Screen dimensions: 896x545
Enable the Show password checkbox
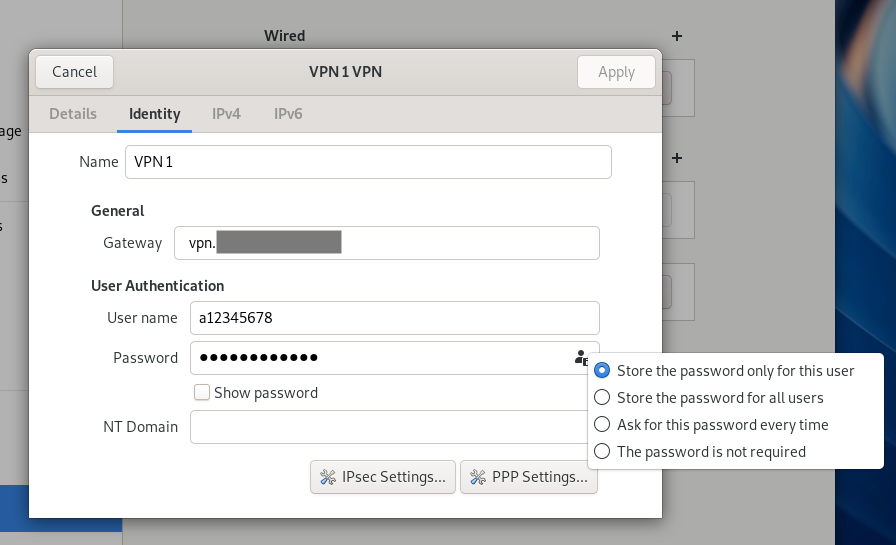click(x=202, y=393)
